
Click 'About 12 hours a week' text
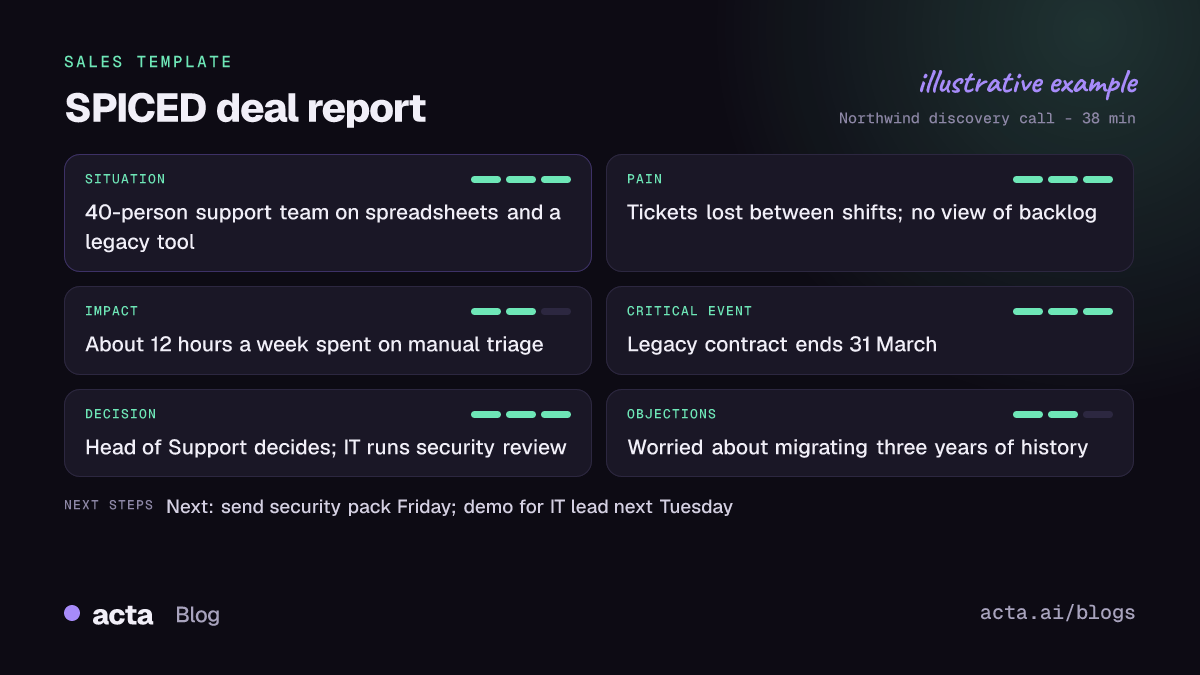(197, 345)
